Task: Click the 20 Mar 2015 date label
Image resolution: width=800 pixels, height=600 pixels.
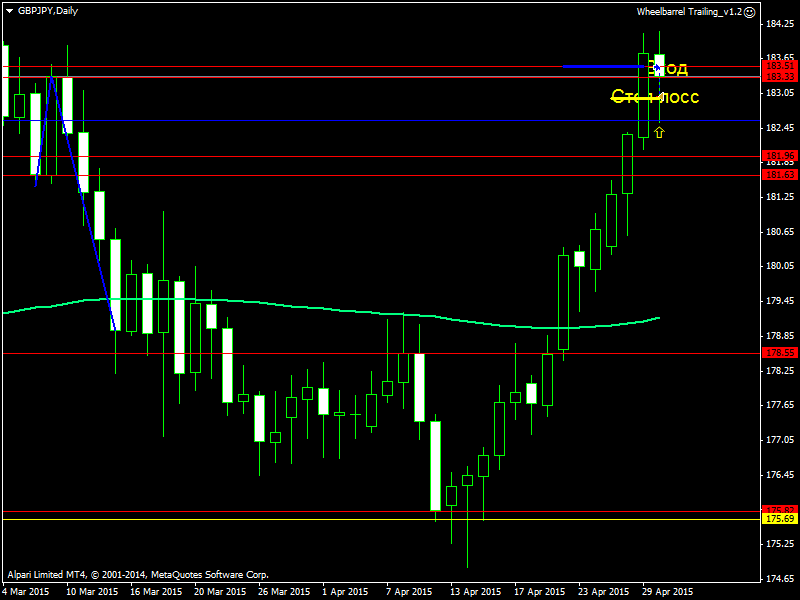Action: point(220,592)
